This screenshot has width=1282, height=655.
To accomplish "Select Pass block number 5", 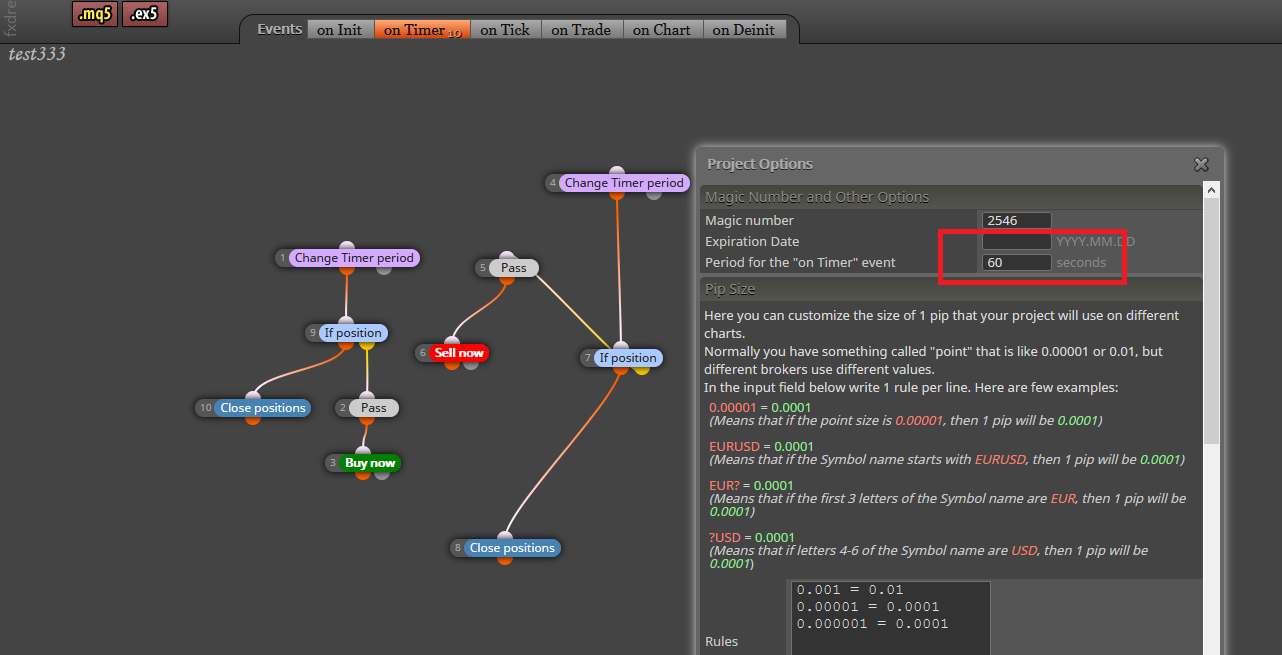I will 513,268.
